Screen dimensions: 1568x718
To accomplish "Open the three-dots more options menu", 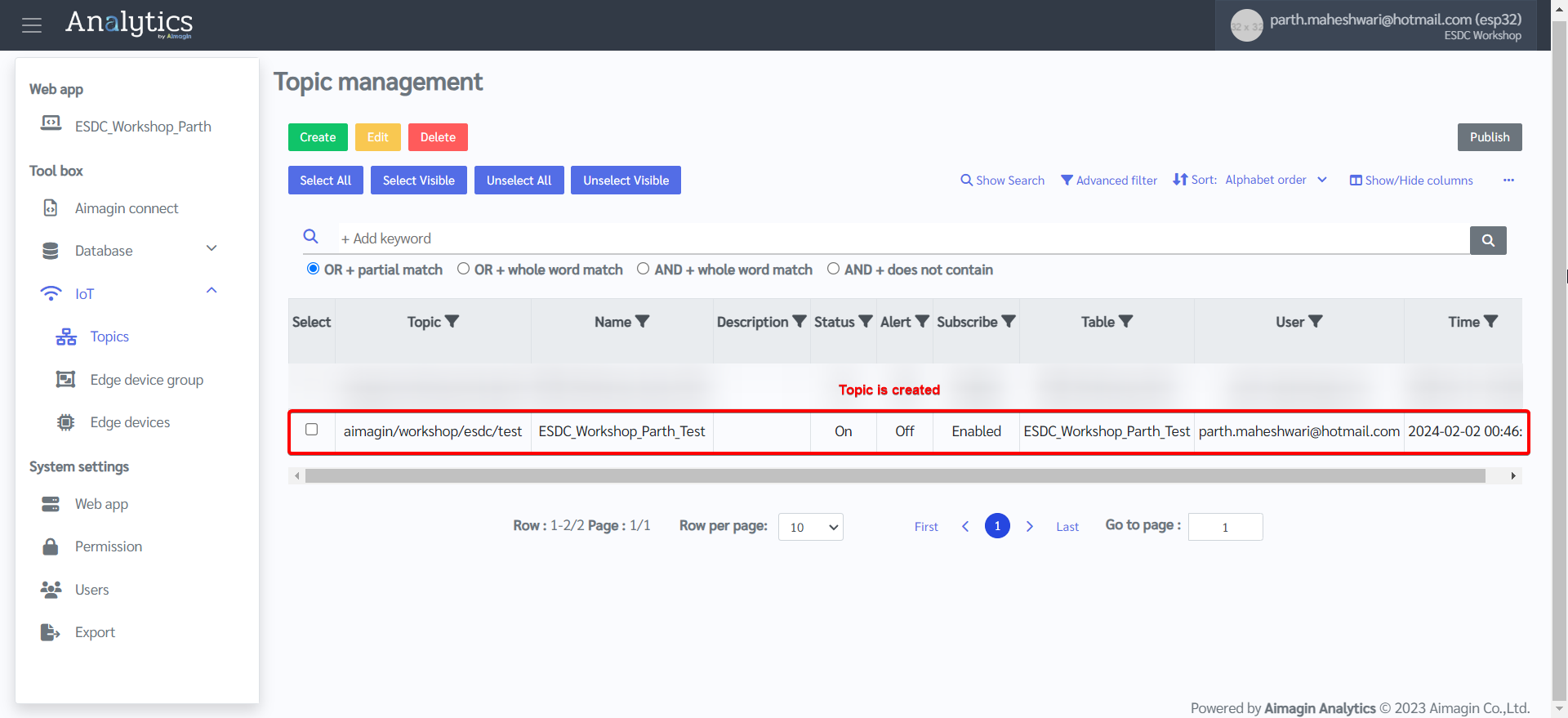I will tap(1508, 180).
